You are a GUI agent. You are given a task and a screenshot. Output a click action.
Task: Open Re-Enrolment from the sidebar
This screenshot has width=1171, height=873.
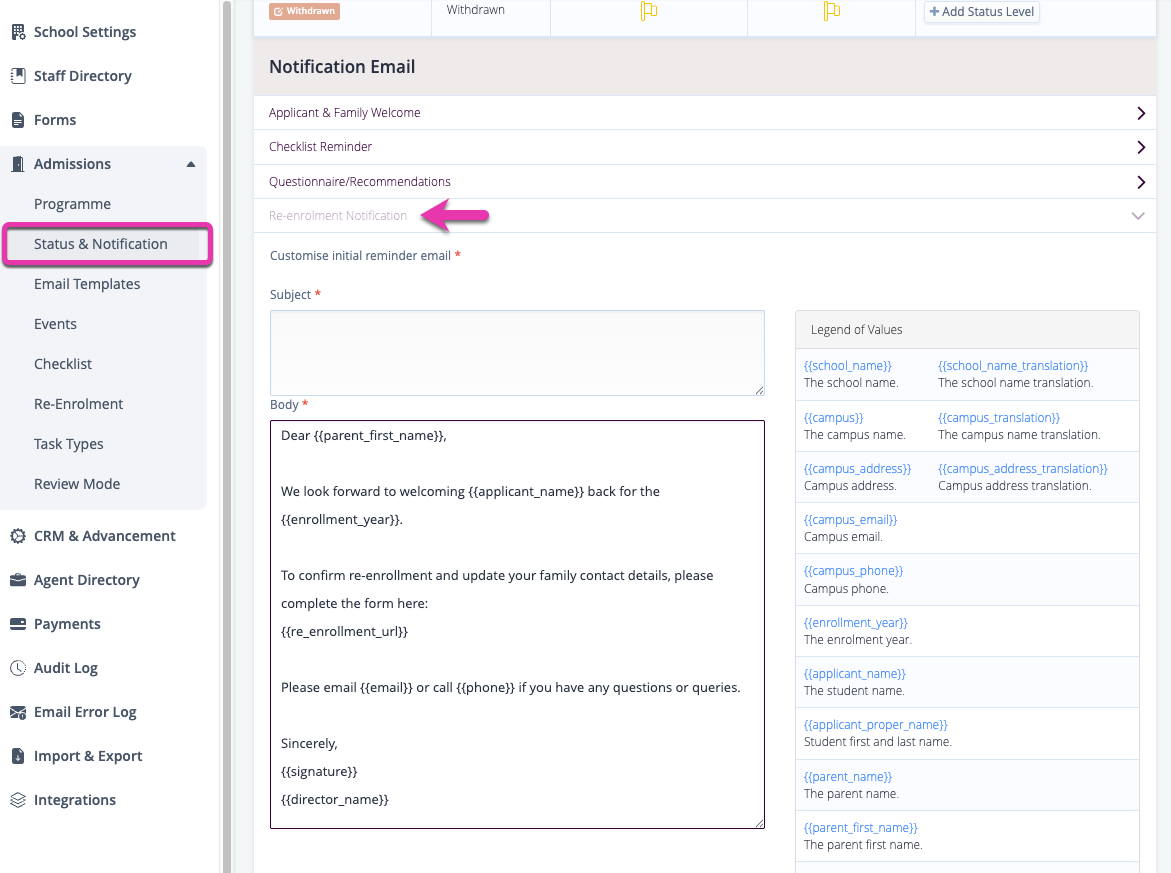78,404
